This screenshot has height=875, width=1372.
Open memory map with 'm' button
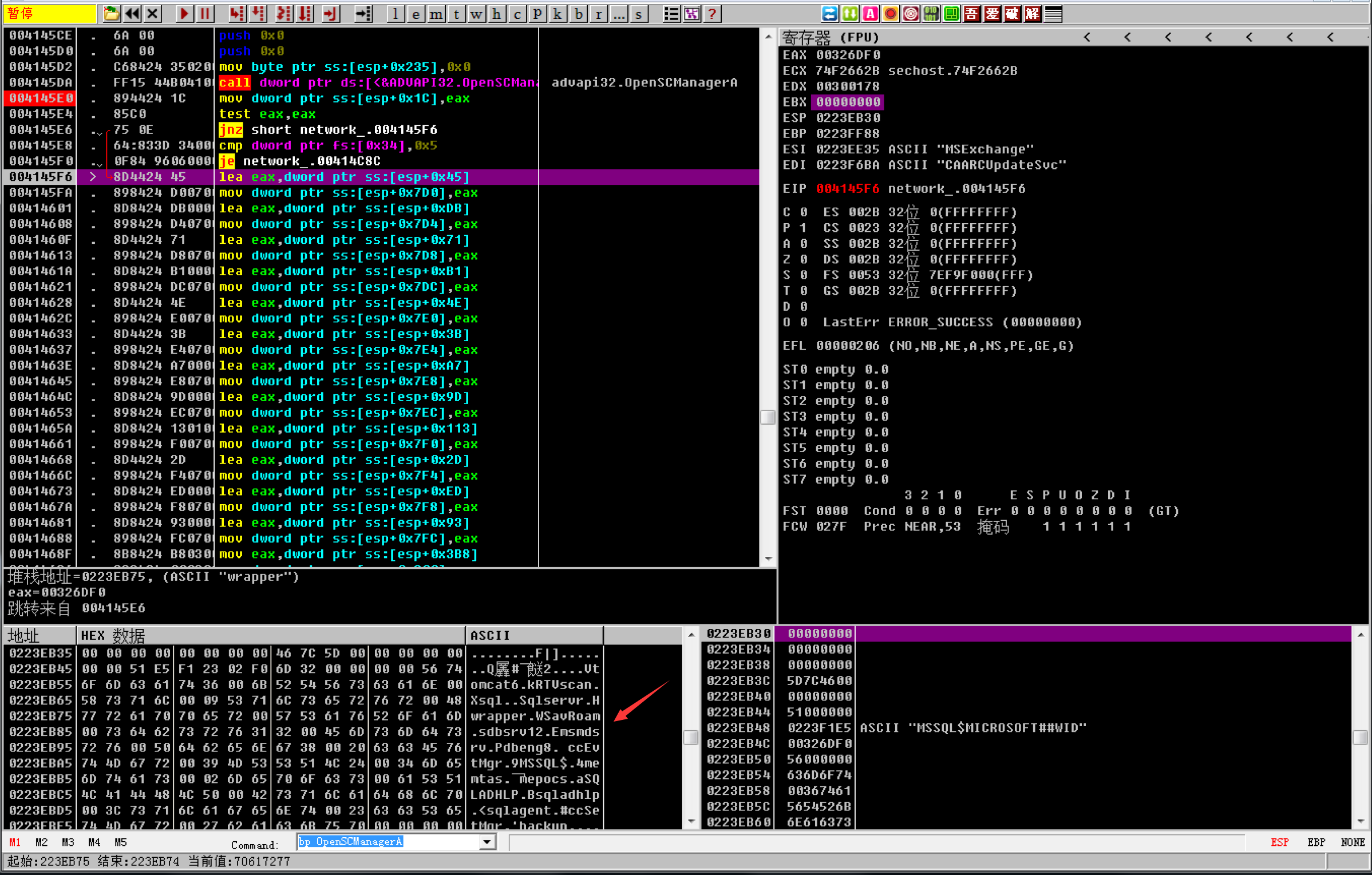click(436, 13)
